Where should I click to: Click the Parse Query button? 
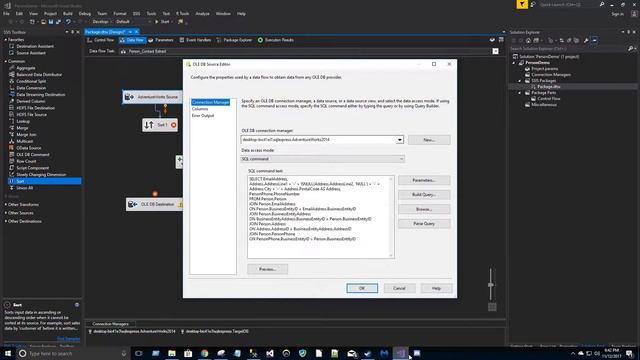click(x=424, y=224)
